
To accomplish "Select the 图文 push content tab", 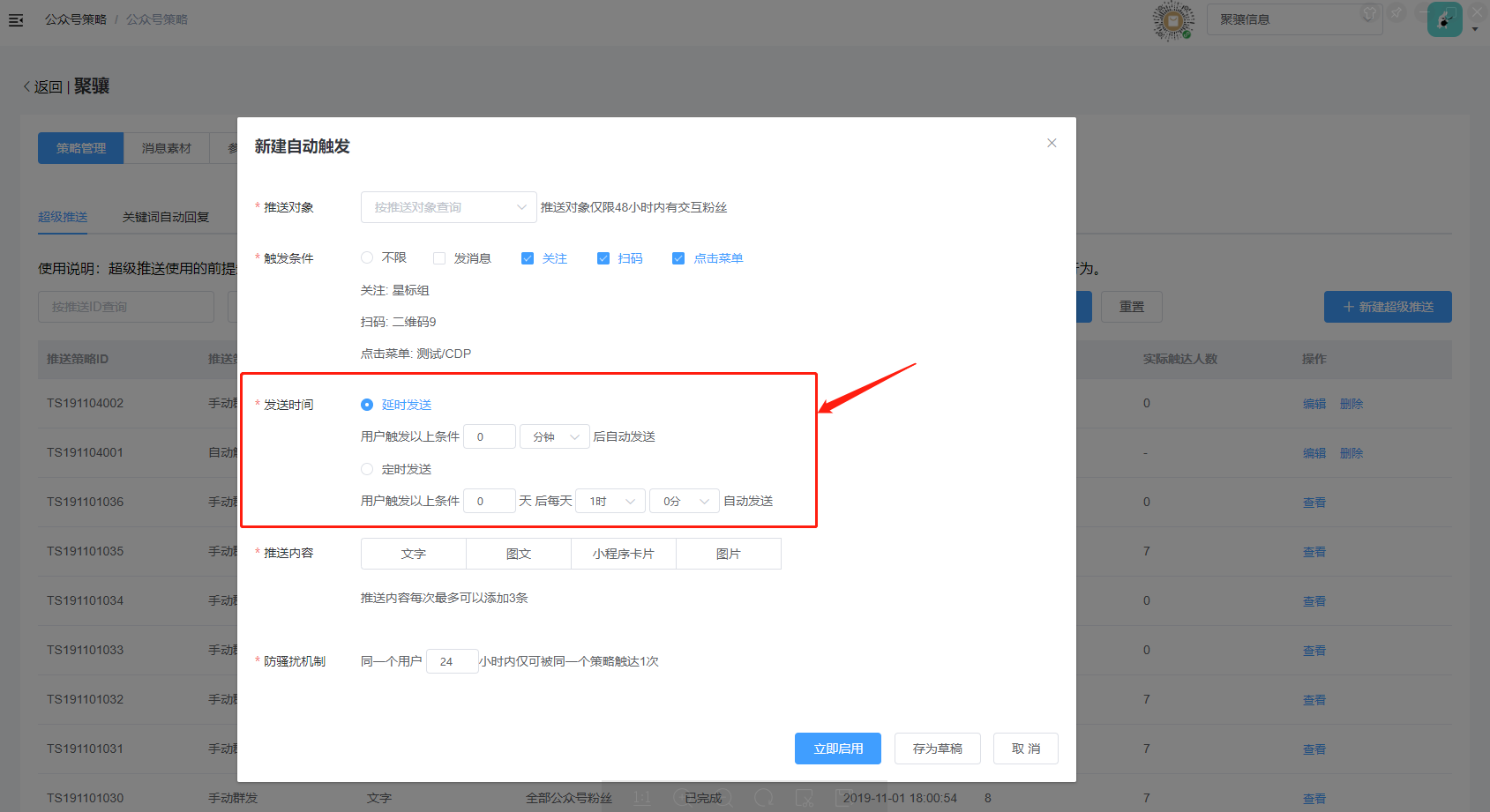I will 519,554.
